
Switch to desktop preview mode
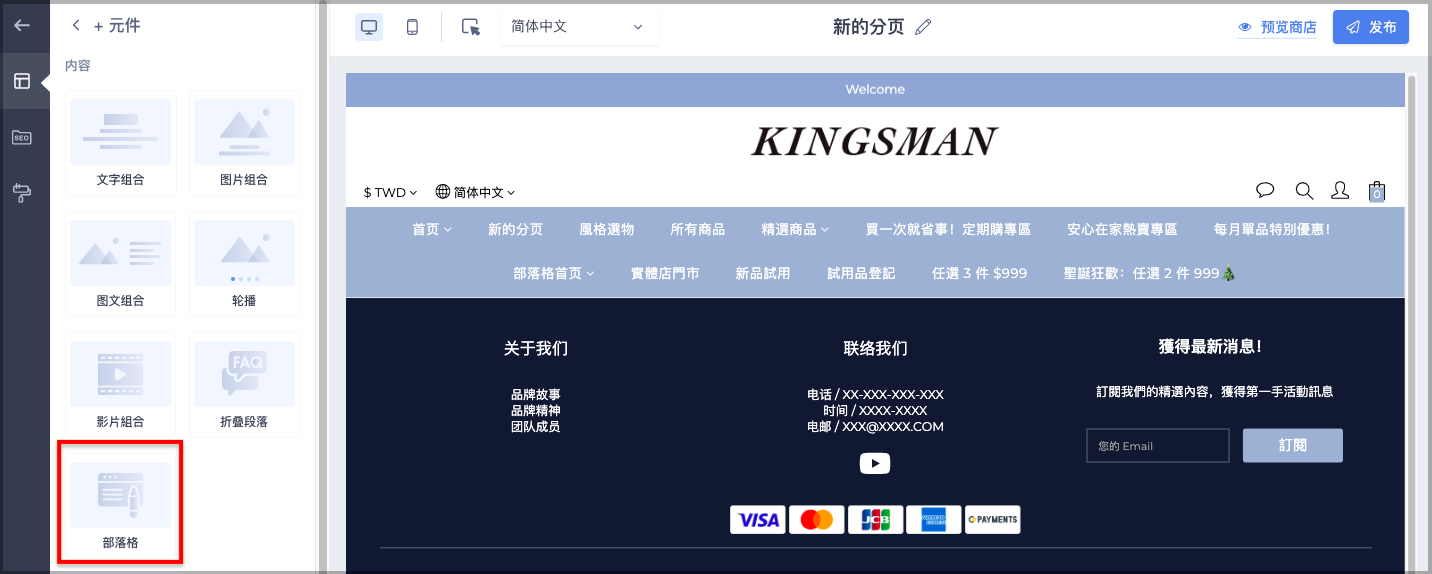pos(369,27)
